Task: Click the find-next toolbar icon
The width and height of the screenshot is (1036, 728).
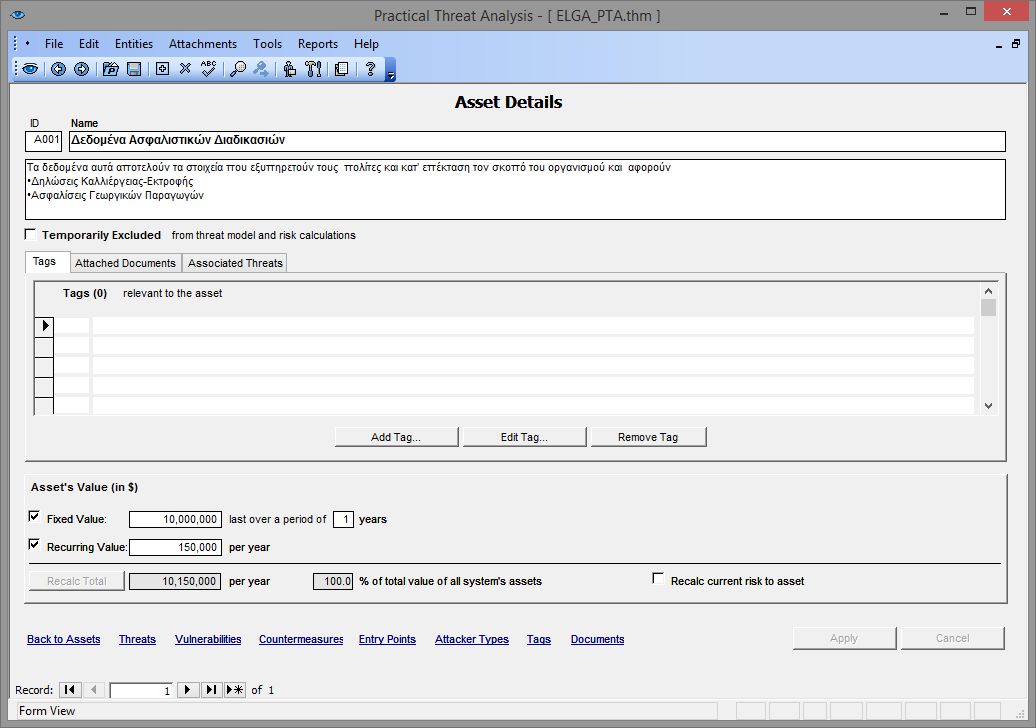Action: tap(261, 69)
